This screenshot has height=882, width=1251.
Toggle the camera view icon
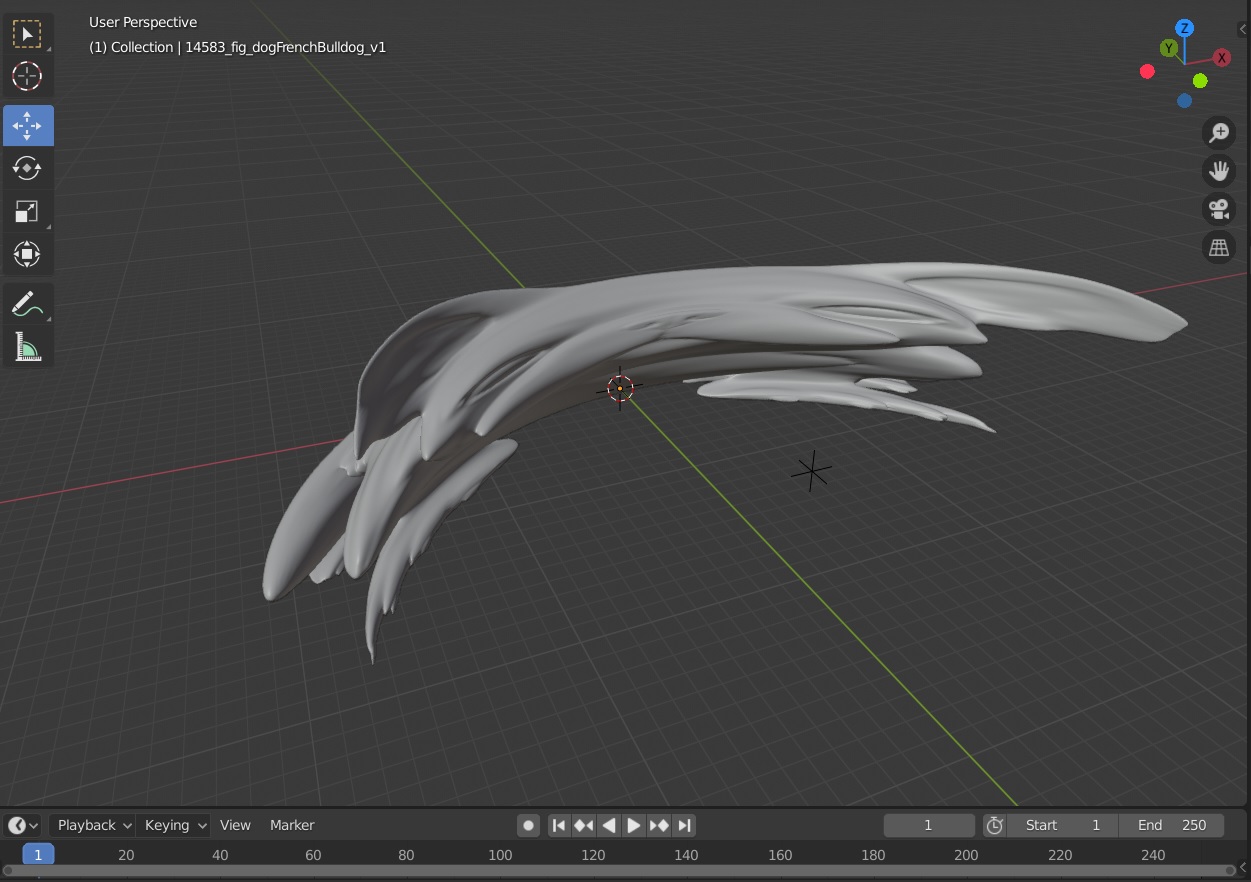click(1219, 209)
